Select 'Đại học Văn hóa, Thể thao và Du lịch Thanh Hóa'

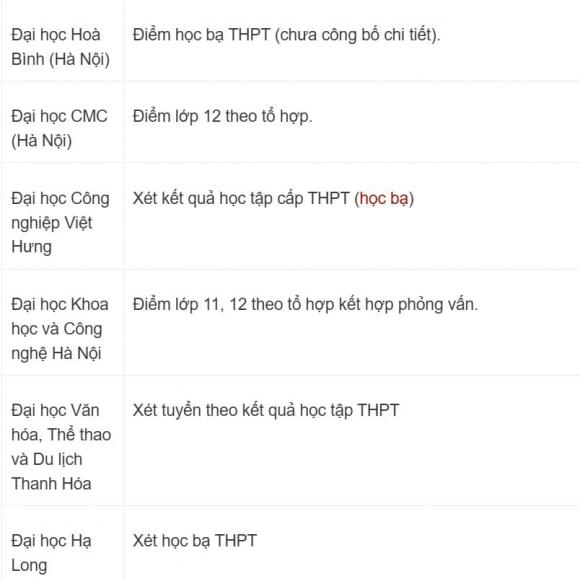pyautogui.click(x=61, y=447)
